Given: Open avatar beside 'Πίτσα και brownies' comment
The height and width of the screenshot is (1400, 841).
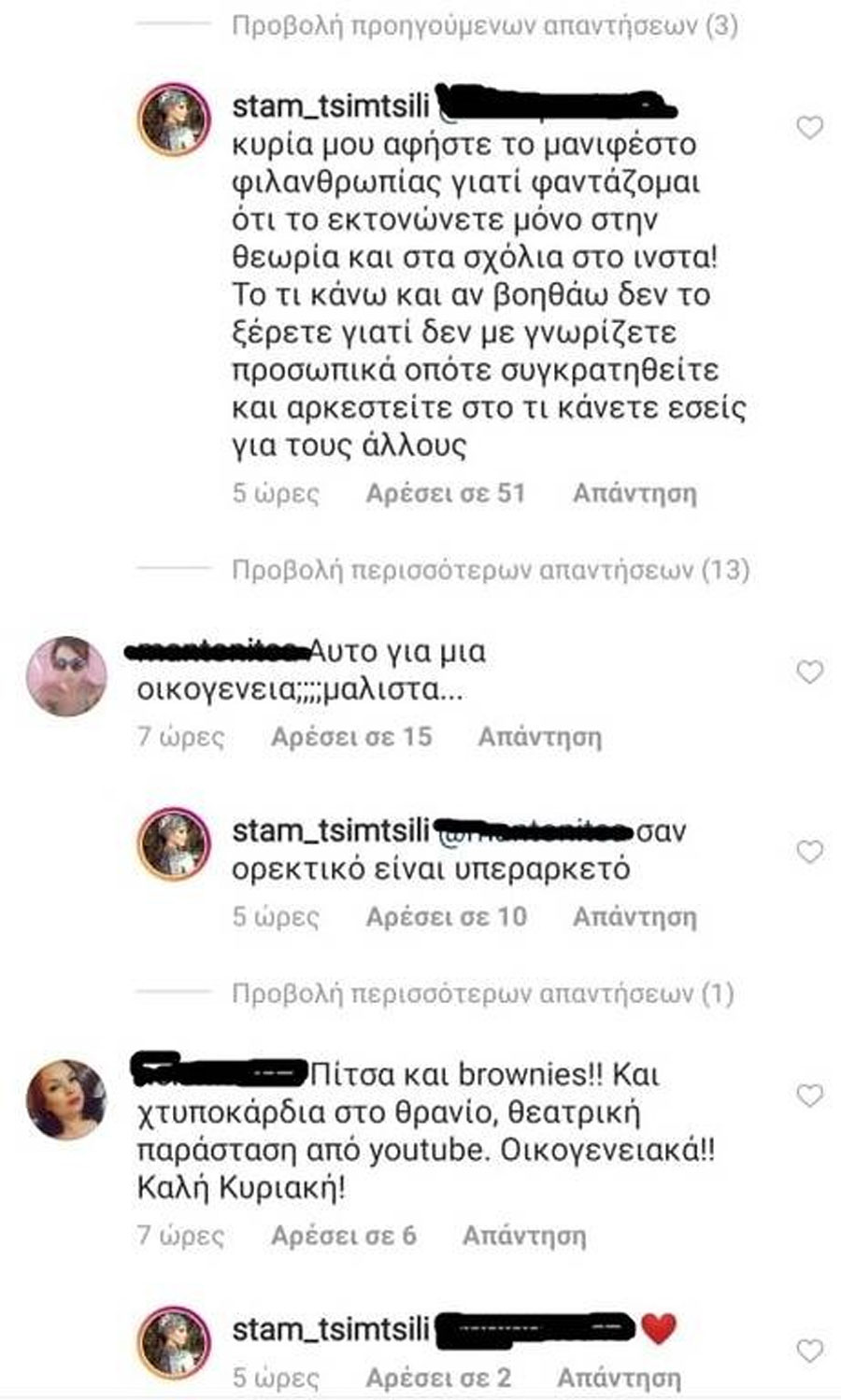Looking at the screenshot, I should [65, 1099].
